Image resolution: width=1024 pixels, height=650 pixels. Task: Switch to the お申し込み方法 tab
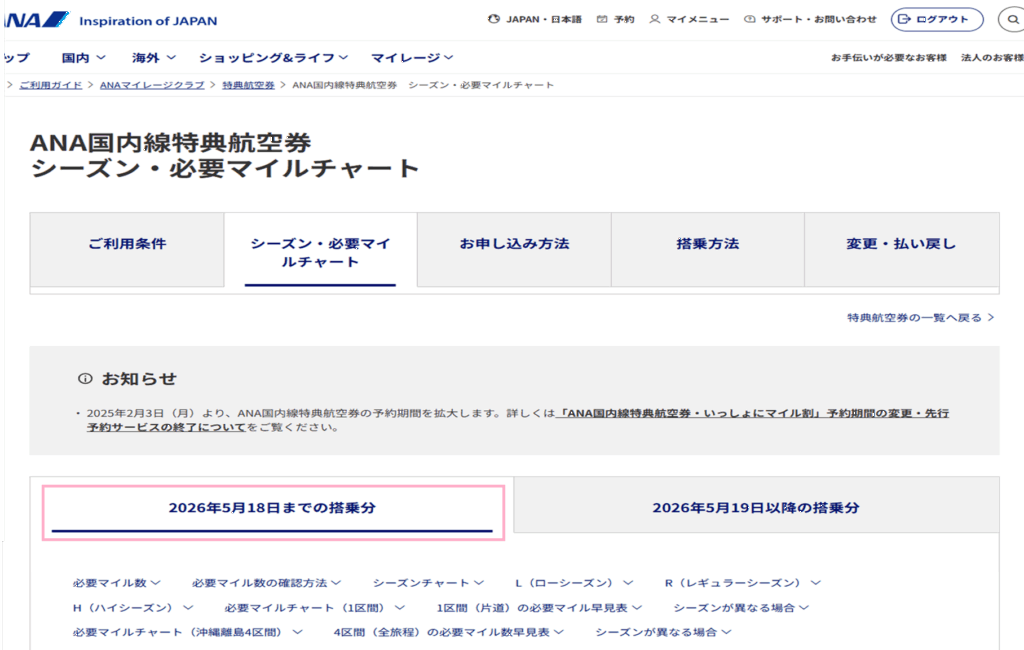point(514,250)
